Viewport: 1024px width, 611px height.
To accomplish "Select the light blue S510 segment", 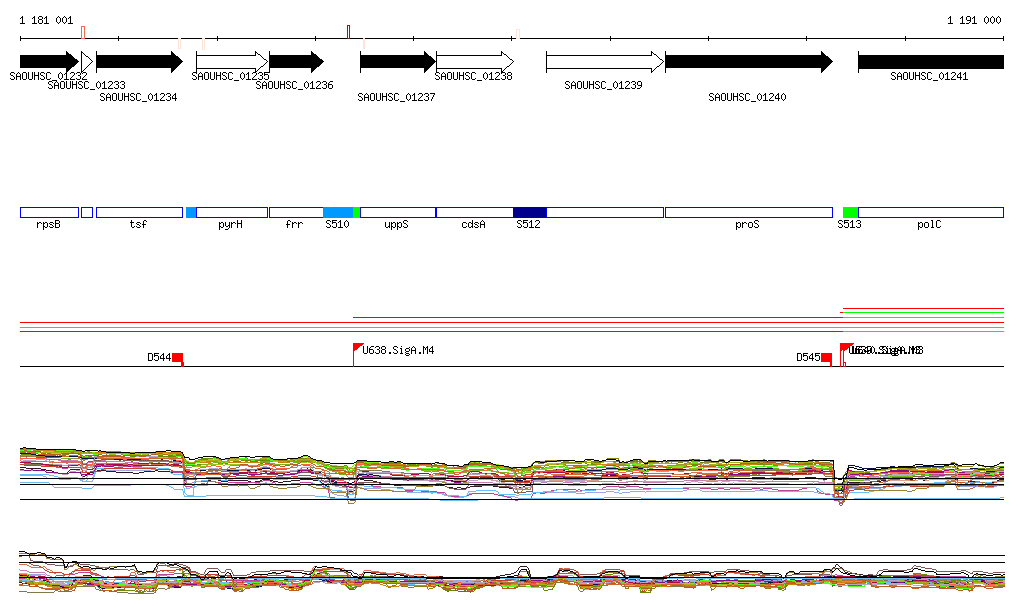I will pyautogui.click(x=338, y=212).
